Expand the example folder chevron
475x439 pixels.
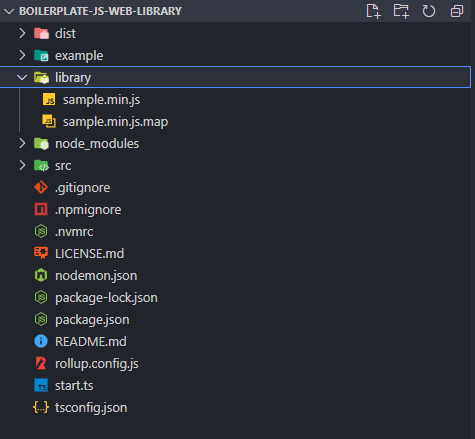tap(22, 55)
